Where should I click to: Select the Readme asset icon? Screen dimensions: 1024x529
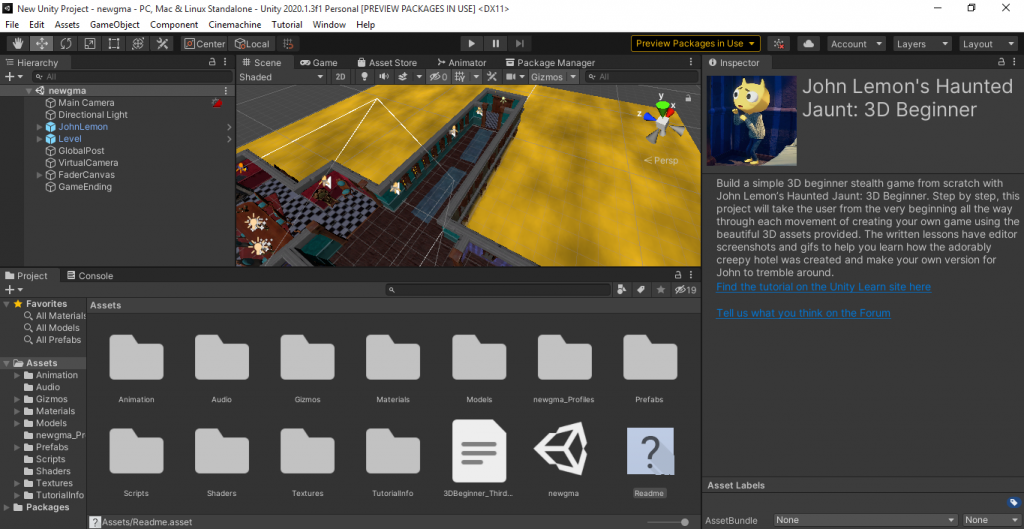coord(650,451)
